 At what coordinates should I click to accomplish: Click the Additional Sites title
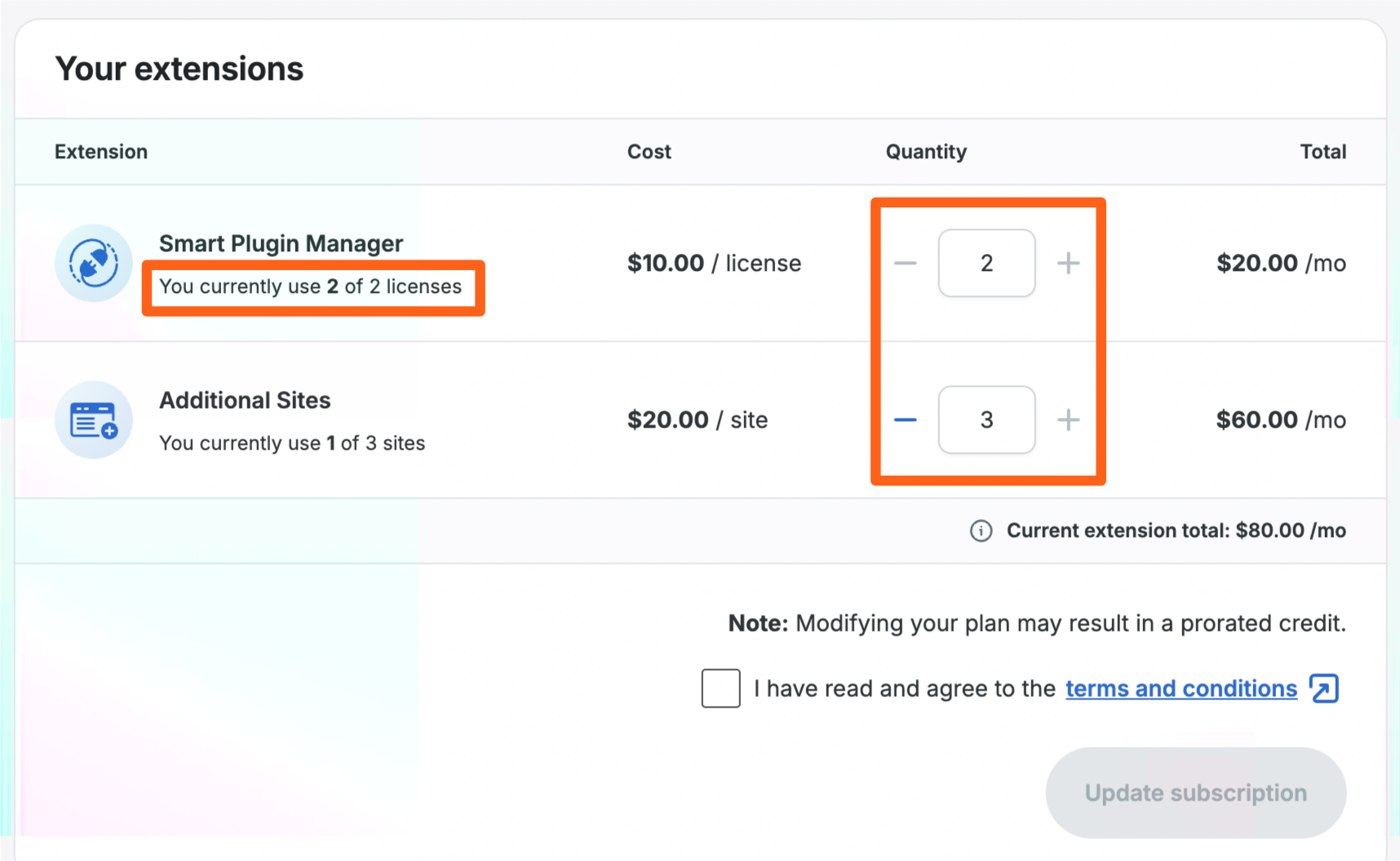[245, 400]
